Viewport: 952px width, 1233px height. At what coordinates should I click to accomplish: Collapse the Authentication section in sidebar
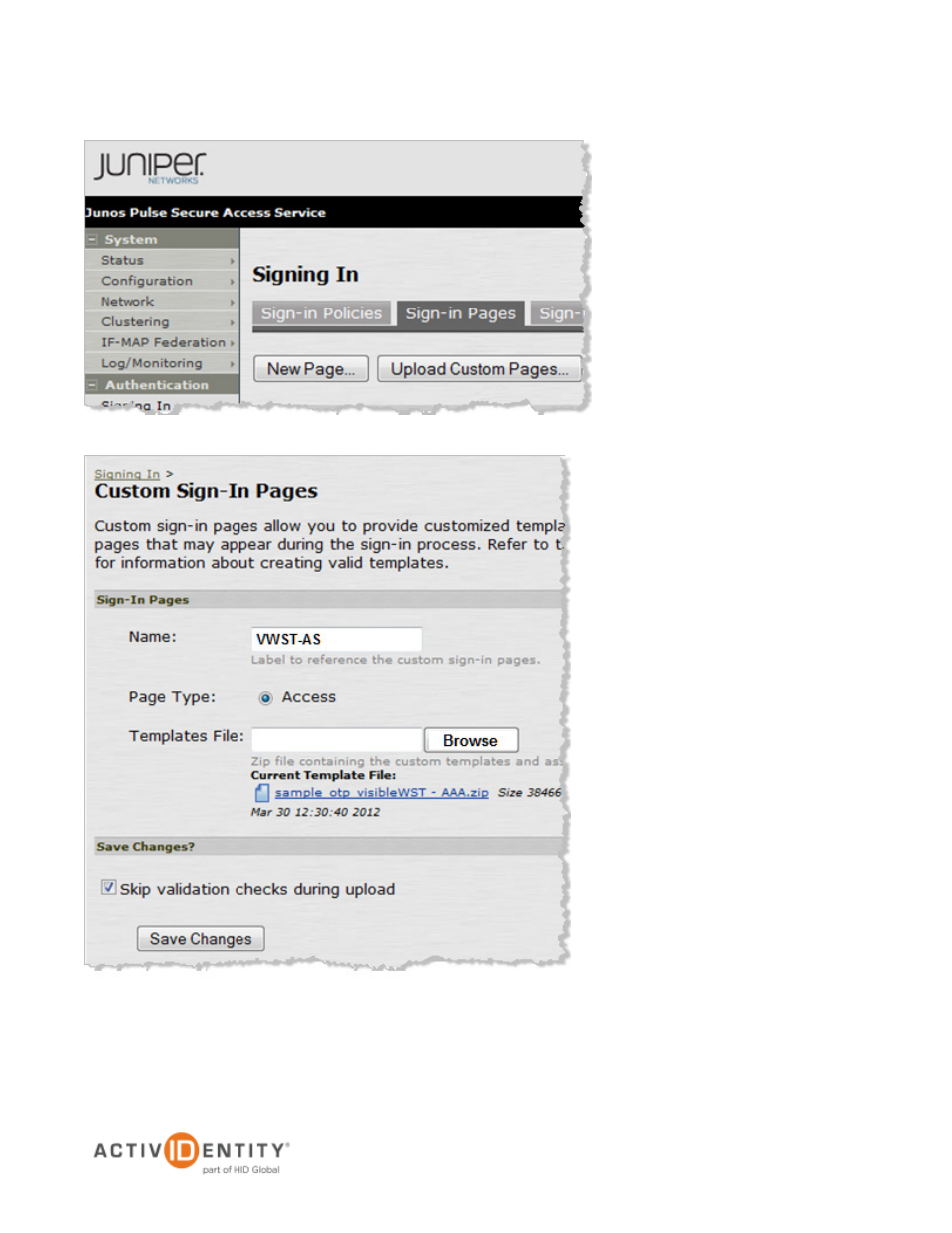coord(92,385)
